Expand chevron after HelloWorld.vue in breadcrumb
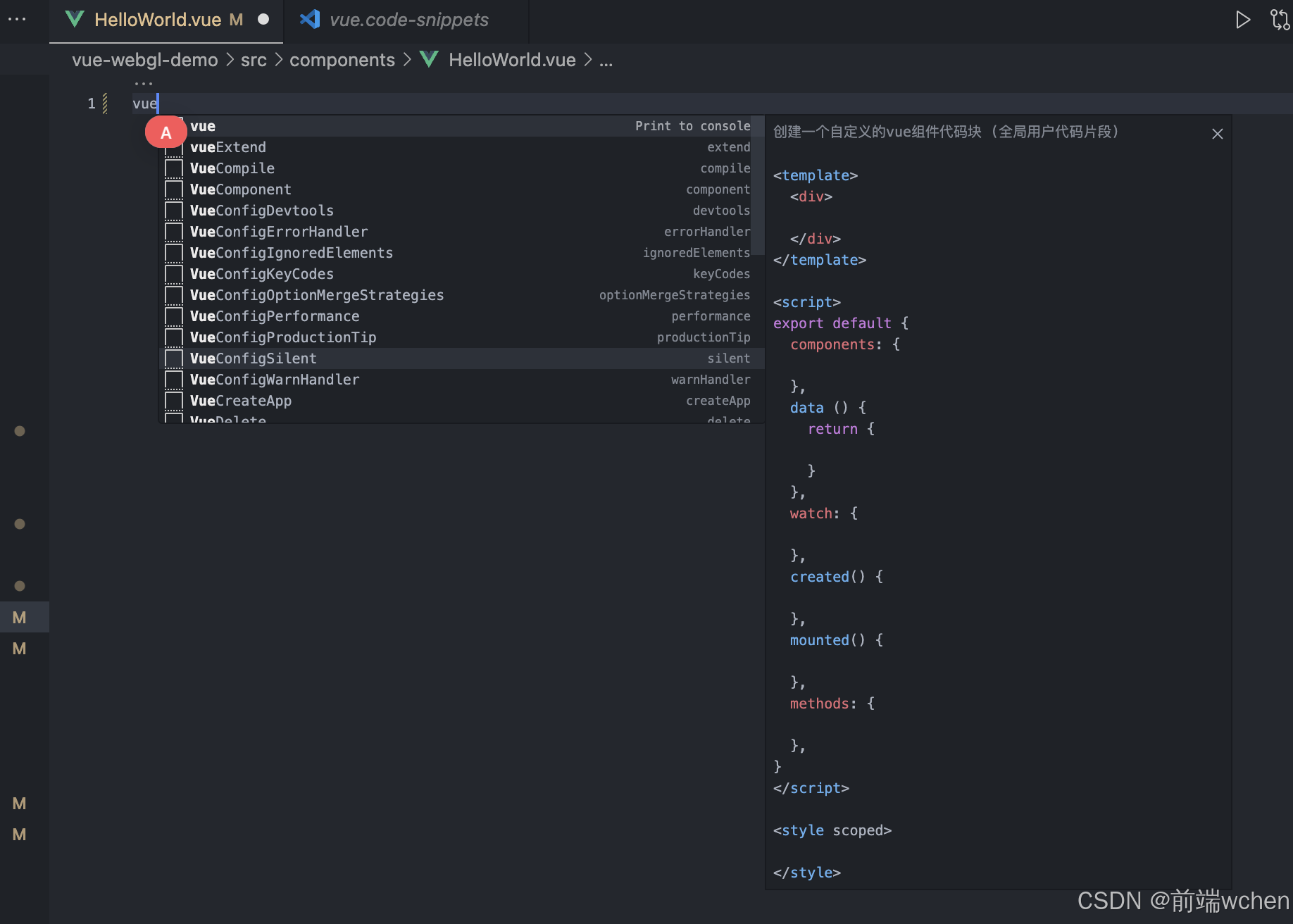Viewport: 1293px width, 924px height. tap(587, 60)
